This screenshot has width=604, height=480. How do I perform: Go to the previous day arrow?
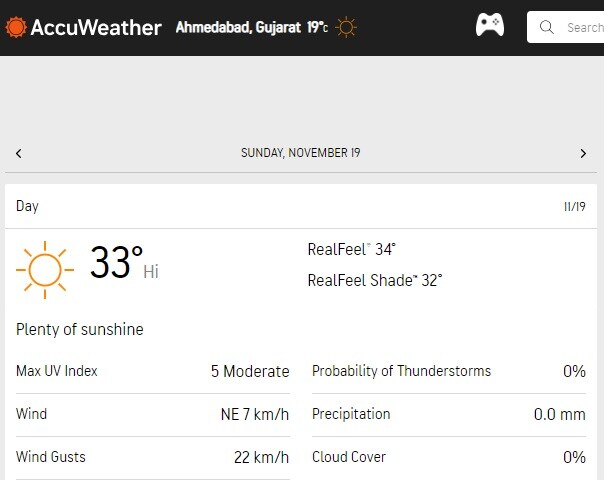click(19, 153)
